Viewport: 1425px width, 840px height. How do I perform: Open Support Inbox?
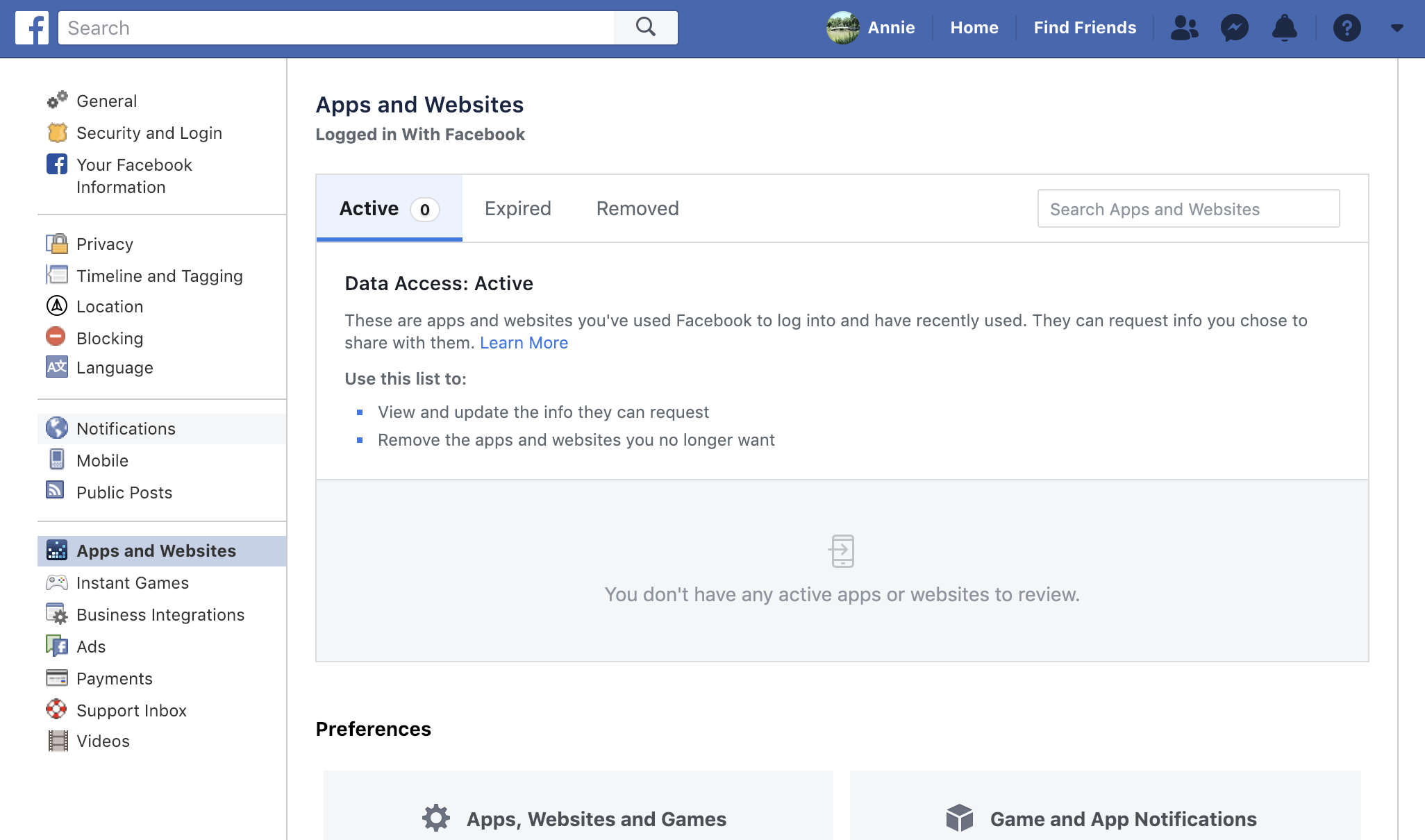[x=131, y=711]
